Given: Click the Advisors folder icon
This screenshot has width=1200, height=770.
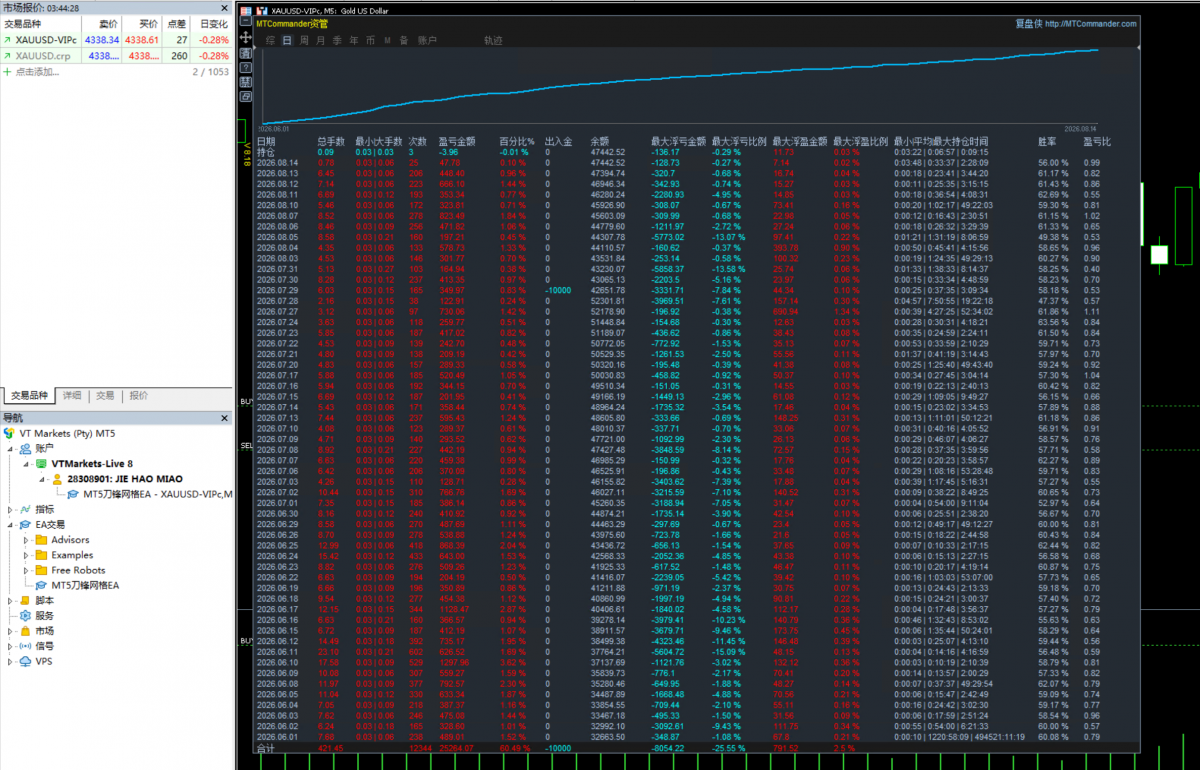Looking at the screenshot, I should click(41, 540).
